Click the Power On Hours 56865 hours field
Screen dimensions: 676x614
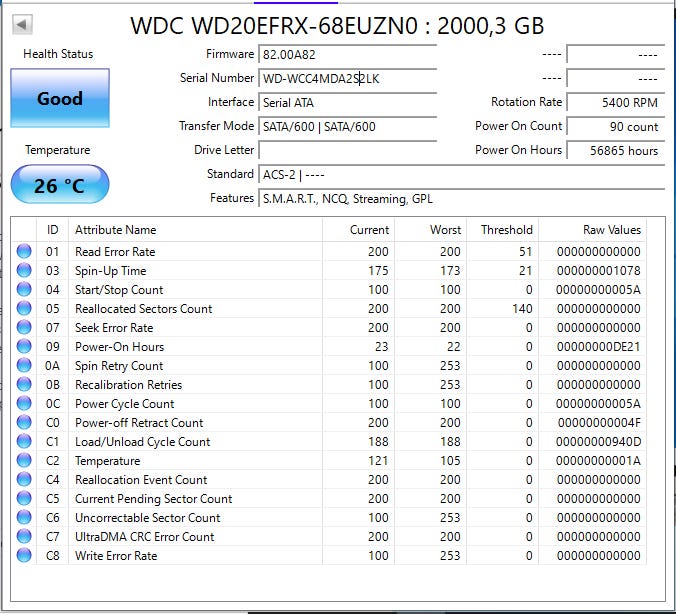[616, 150]
